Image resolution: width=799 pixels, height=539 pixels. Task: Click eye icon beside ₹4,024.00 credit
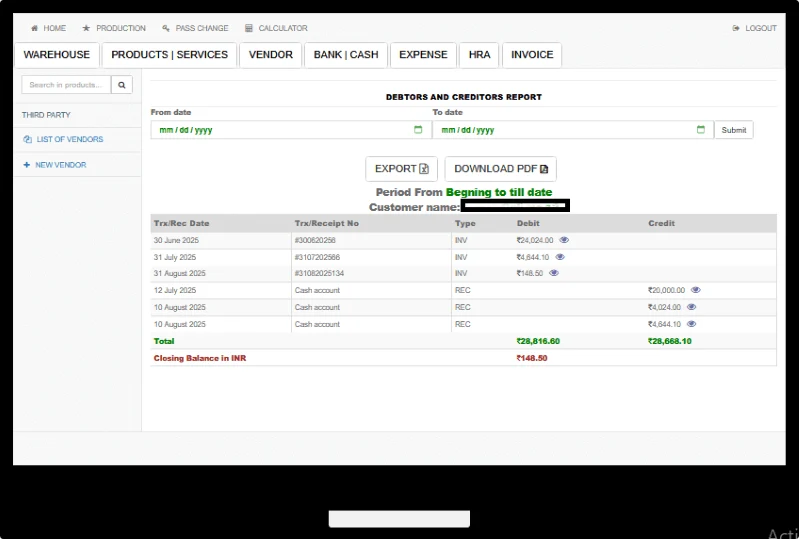click(x=691, y=307)
